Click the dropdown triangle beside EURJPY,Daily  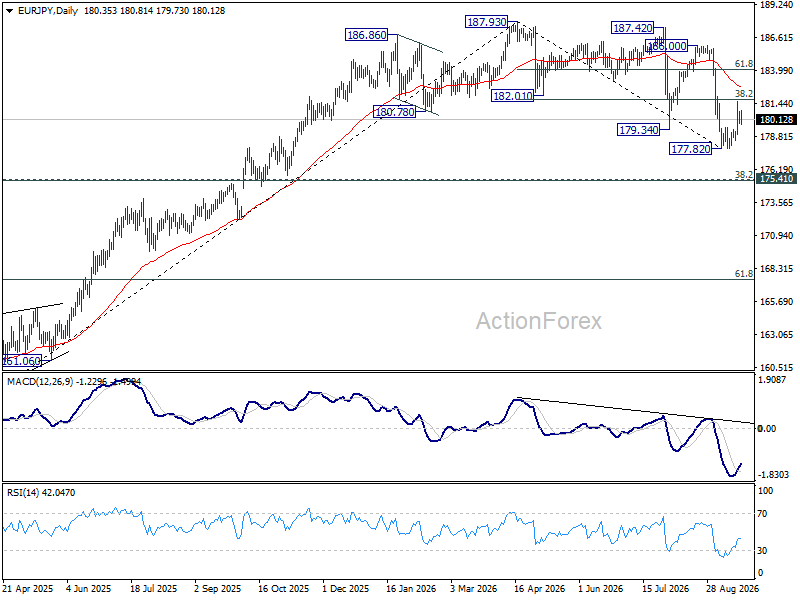click(x=10, y=11)
